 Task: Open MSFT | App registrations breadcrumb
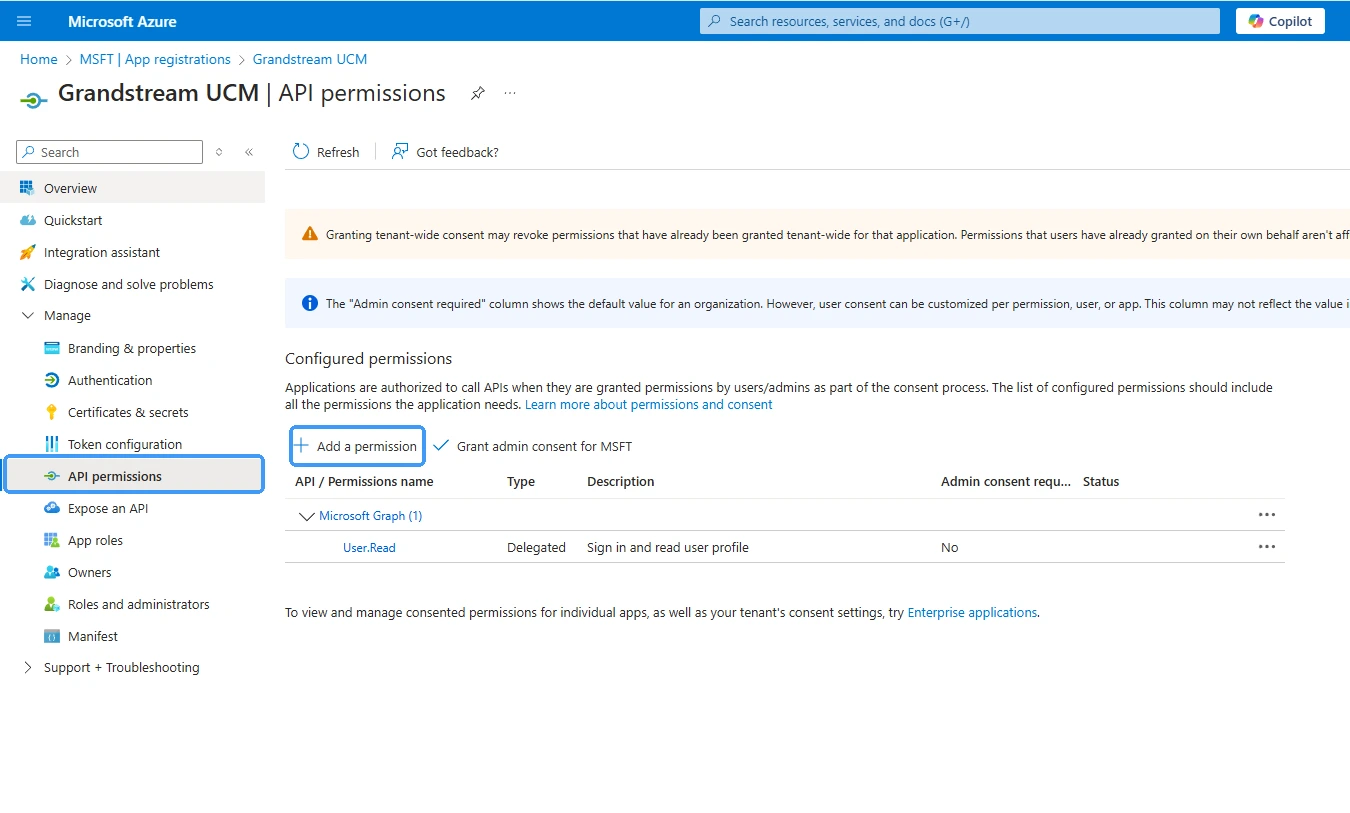click(155, 59)
